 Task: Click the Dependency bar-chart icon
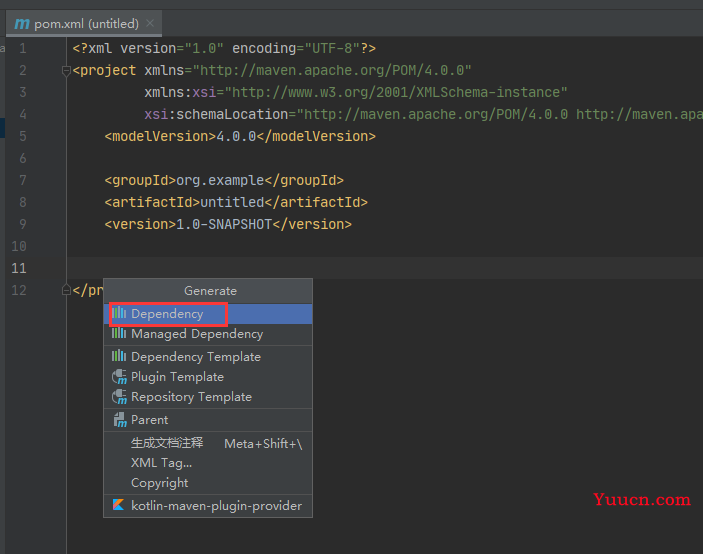click(119, 313)
